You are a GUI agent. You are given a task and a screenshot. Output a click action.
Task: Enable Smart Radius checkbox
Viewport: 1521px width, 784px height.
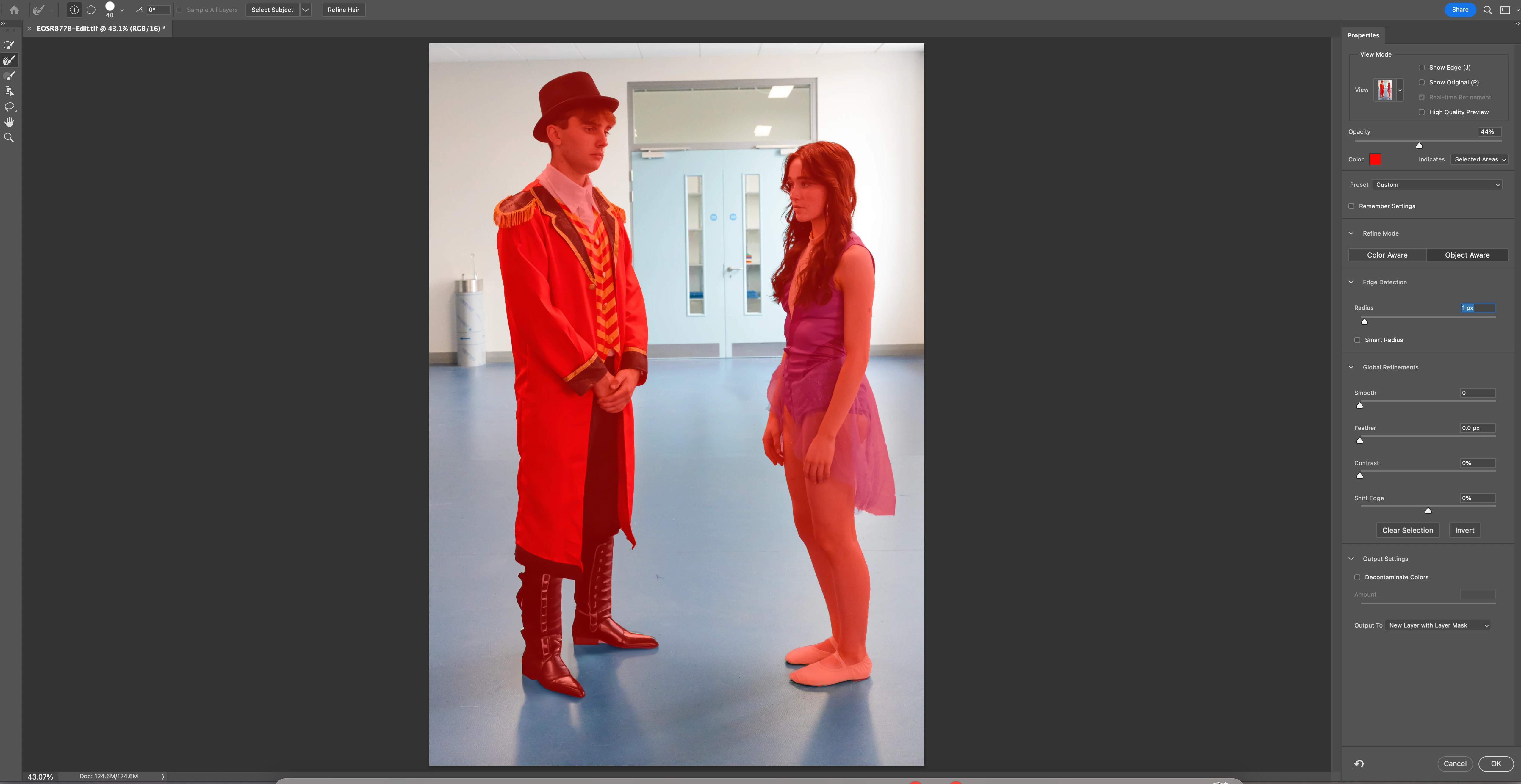pyautogui.click(x=1357, y=340)
